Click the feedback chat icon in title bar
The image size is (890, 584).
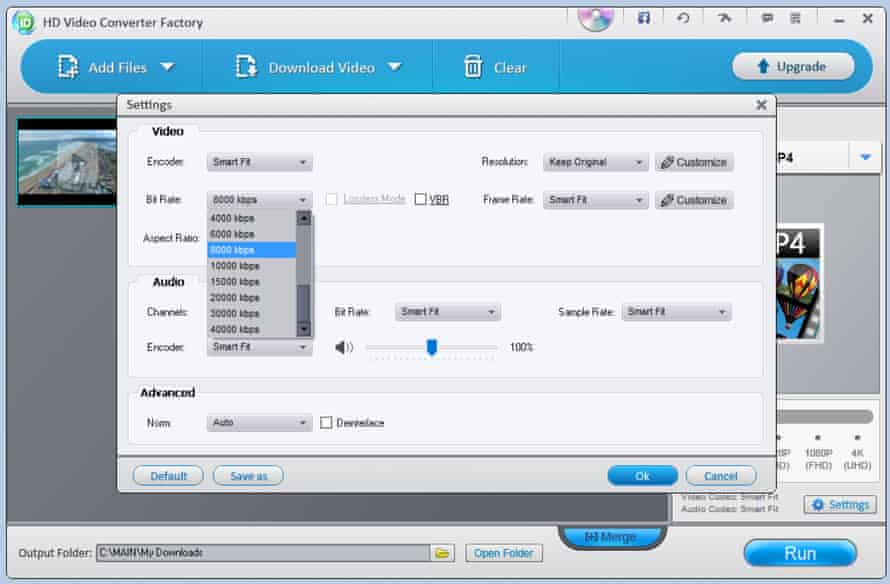click(767, 18)
